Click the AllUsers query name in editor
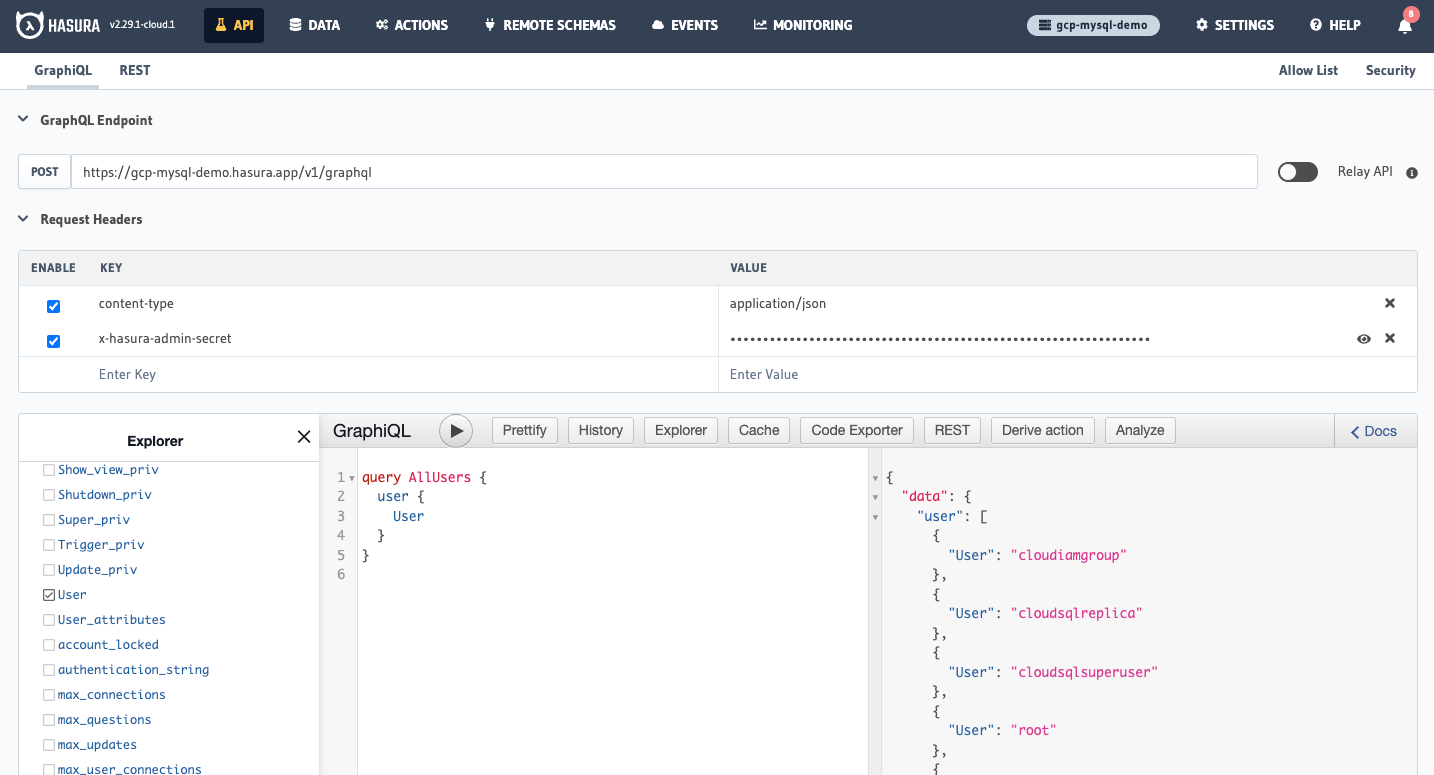Image resolution: width=1434 pixels, height=775 pixels. pos(440,477)
